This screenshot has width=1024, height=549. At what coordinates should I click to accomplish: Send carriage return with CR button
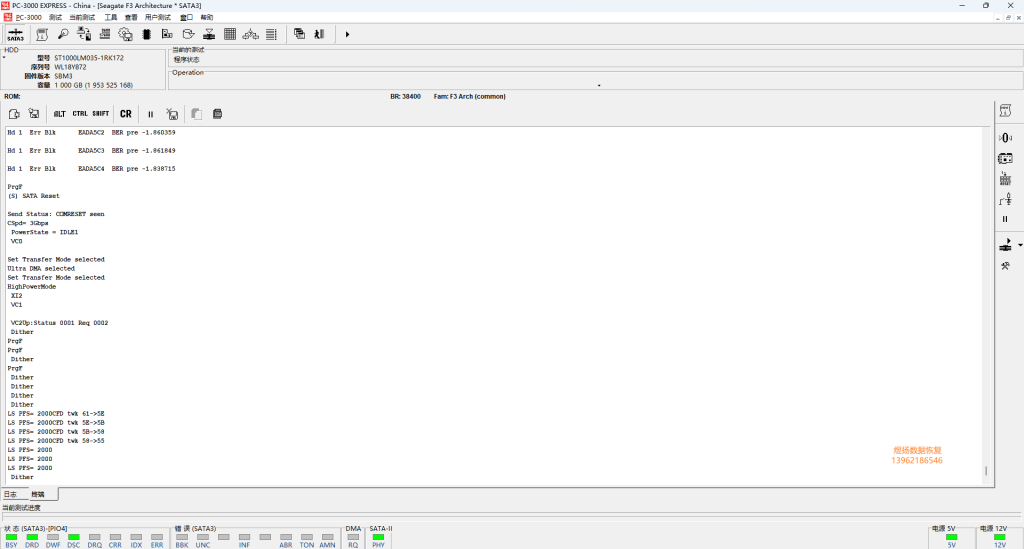coord(126,114)
